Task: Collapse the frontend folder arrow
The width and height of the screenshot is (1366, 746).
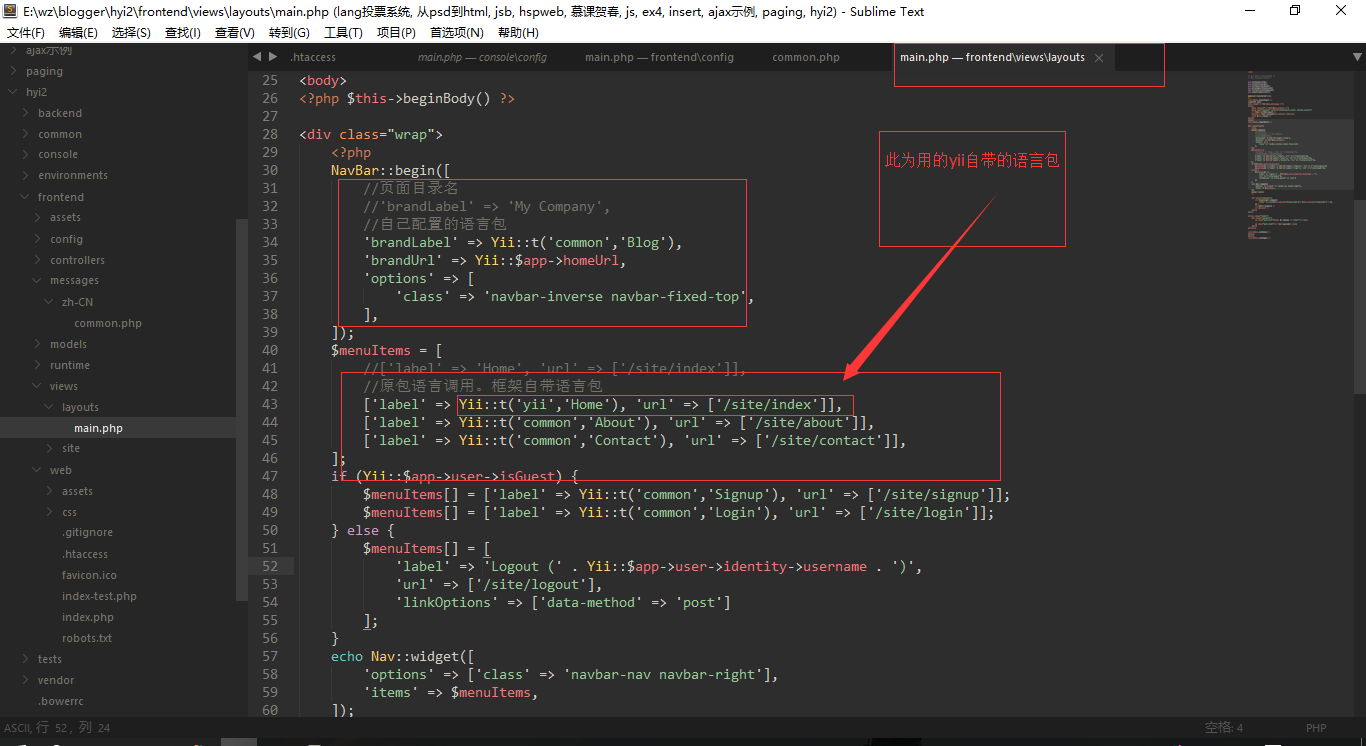Action: point(26,197)
